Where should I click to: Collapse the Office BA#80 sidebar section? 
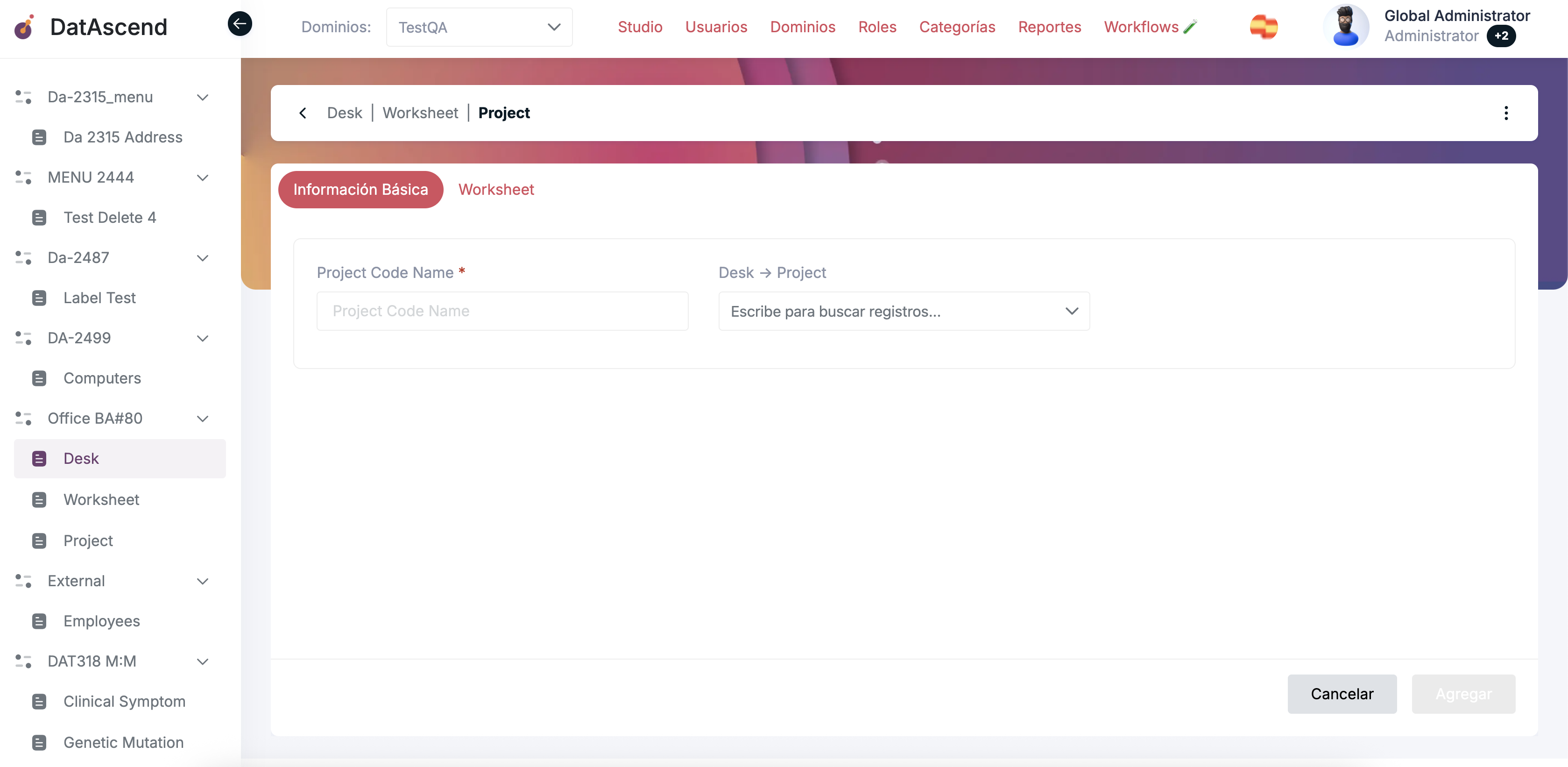[x=203, y=419]
